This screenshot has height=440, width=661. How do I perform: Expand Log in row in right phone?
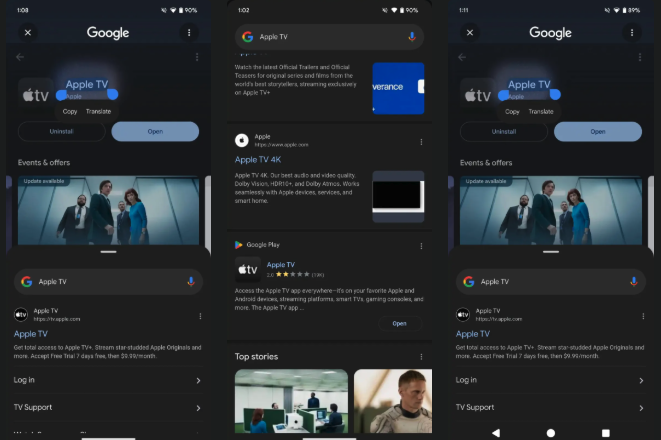click(x=550, y=380)
